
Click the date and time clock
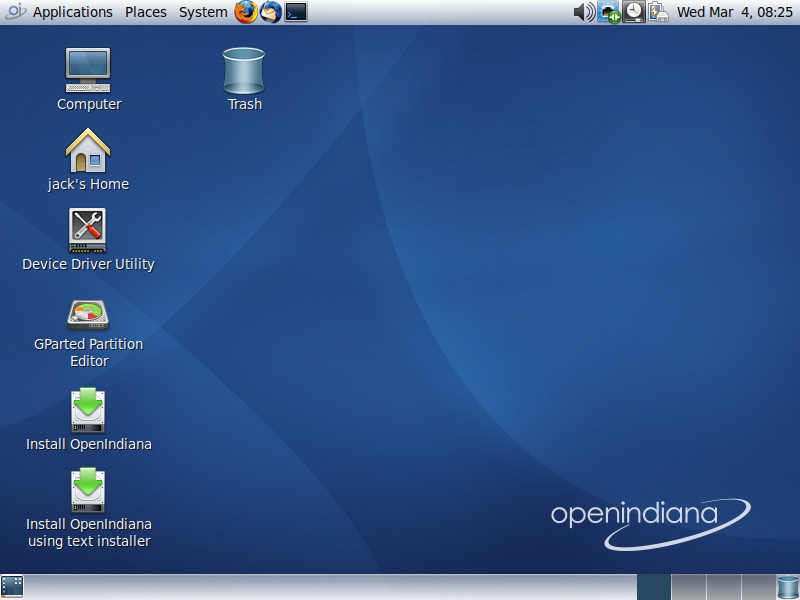coord(734,12)
